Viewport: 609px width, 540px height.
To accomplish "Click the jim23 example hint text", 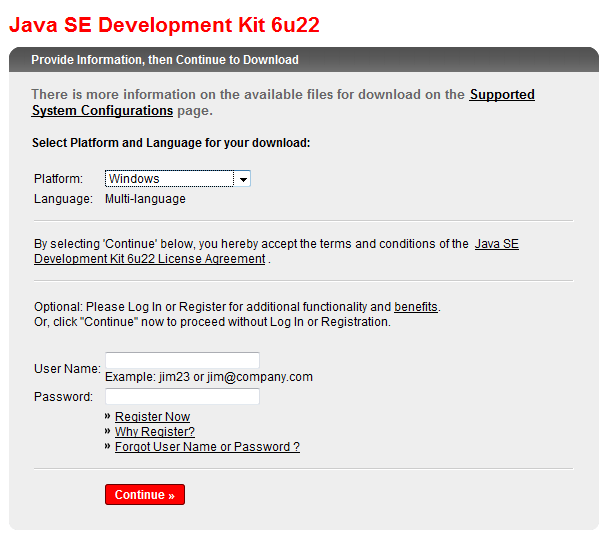I will (x=209, y=377).
